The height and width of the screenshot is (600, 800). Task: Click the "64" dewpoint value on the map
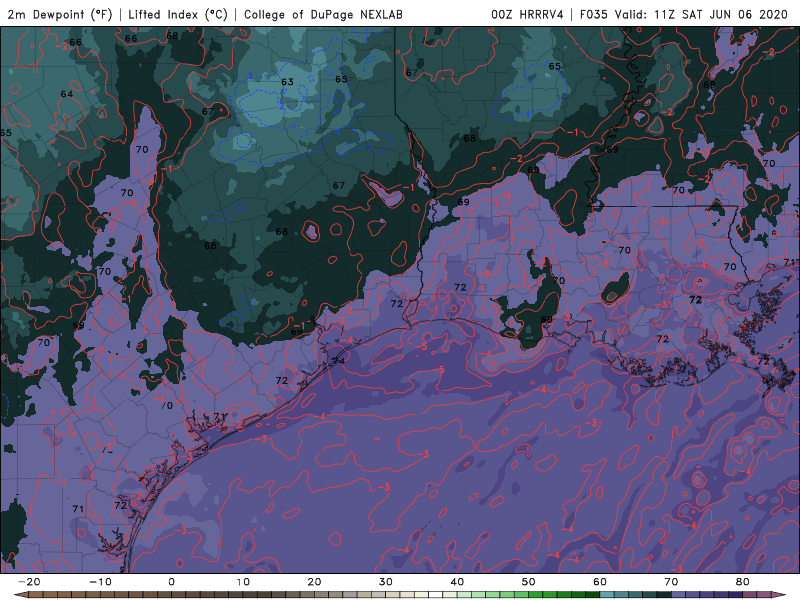[x=67, y=94]
